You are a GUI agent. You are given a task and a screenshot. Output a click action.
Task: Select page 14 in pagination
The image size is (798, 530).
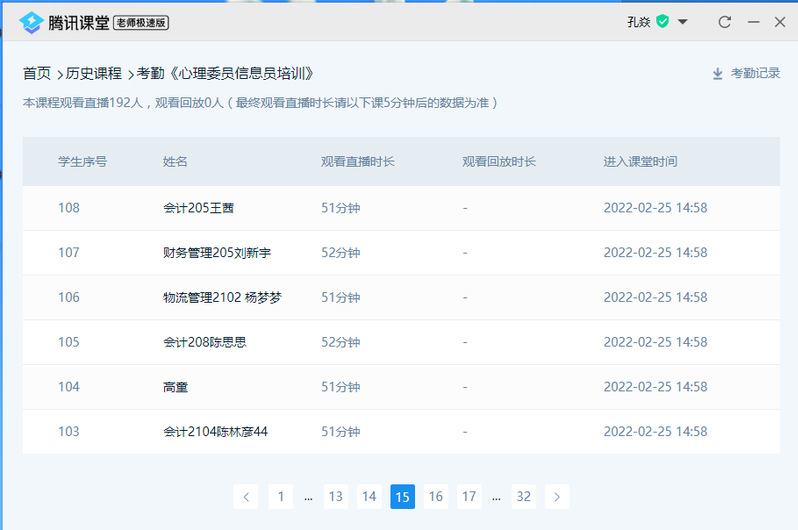369,496
